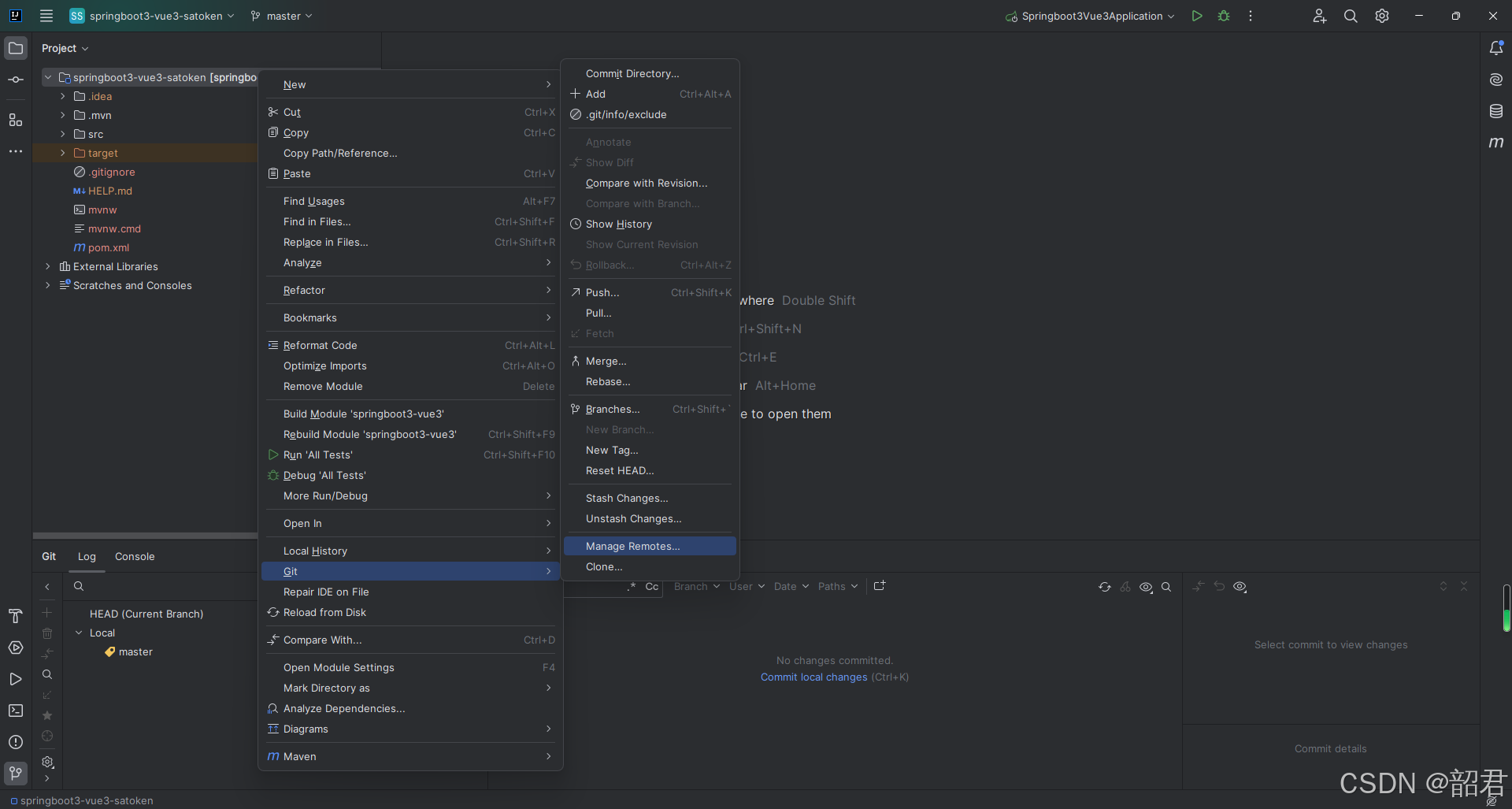Click Commit local changes link
This screenshot has height=809, width=1512.
coord(813,677)
